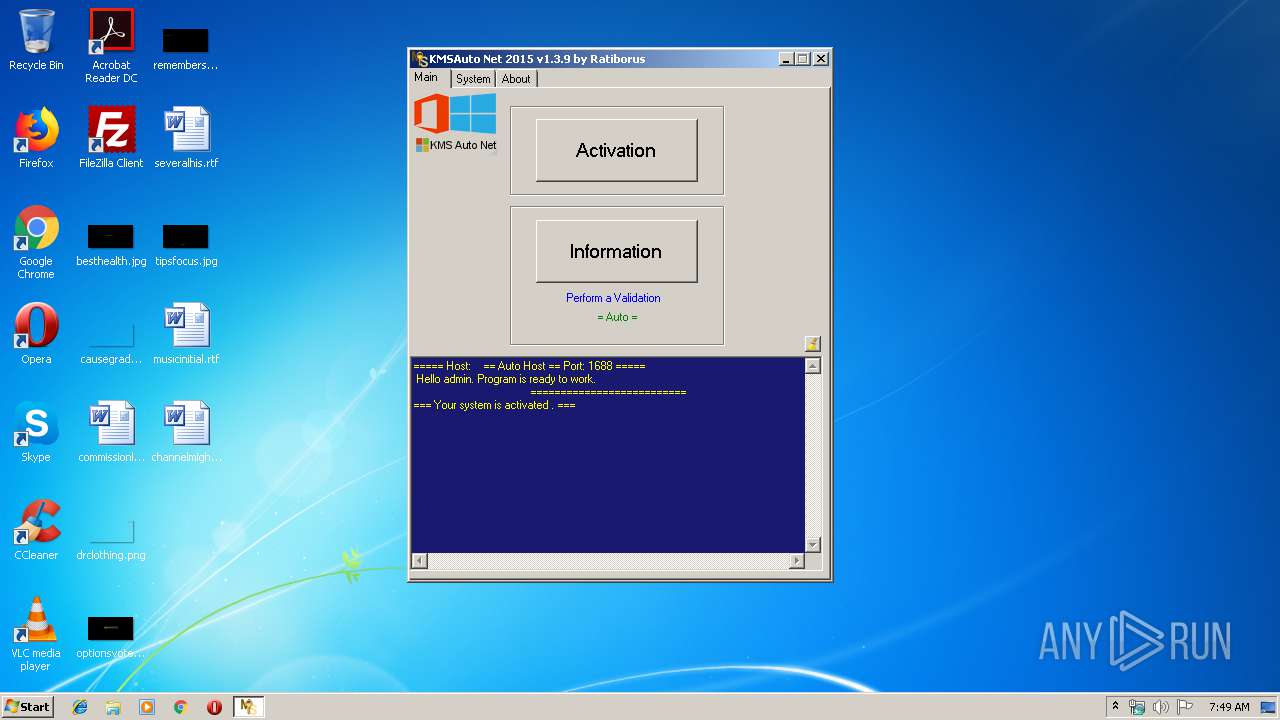
Task: Open Perform a Validation link
Action: click(x=613, y=298)
